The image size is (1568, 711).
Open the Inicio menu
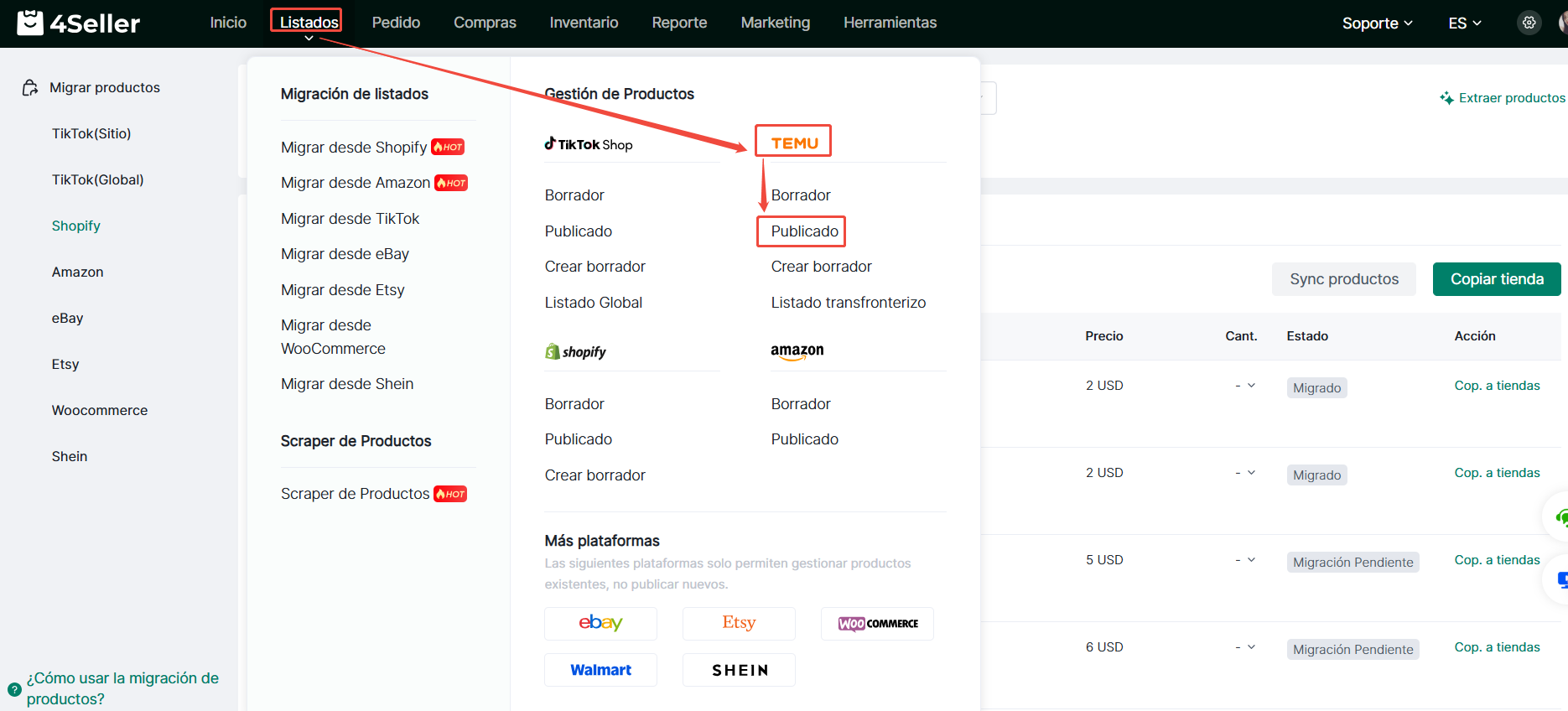point(228,23)
